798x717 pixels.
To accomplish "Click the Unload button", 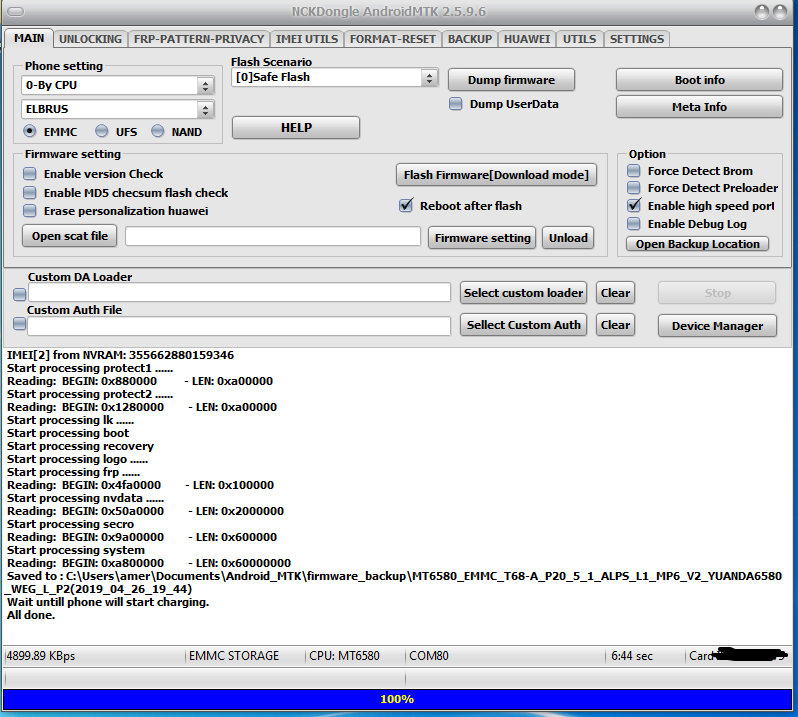I will pyautogui.click(x=568, y=238).
